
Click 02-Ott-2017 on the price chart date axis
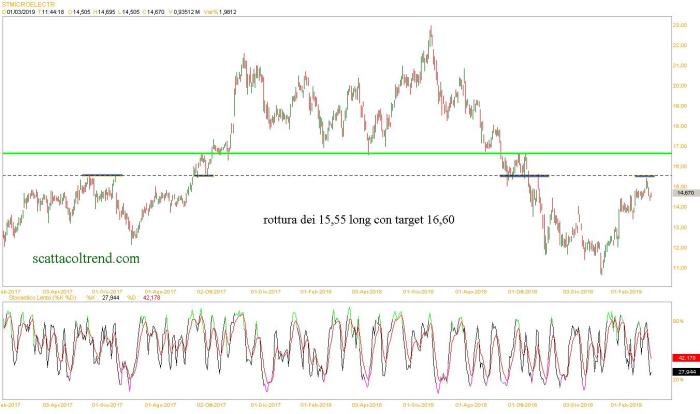click(x=211, y=292)
